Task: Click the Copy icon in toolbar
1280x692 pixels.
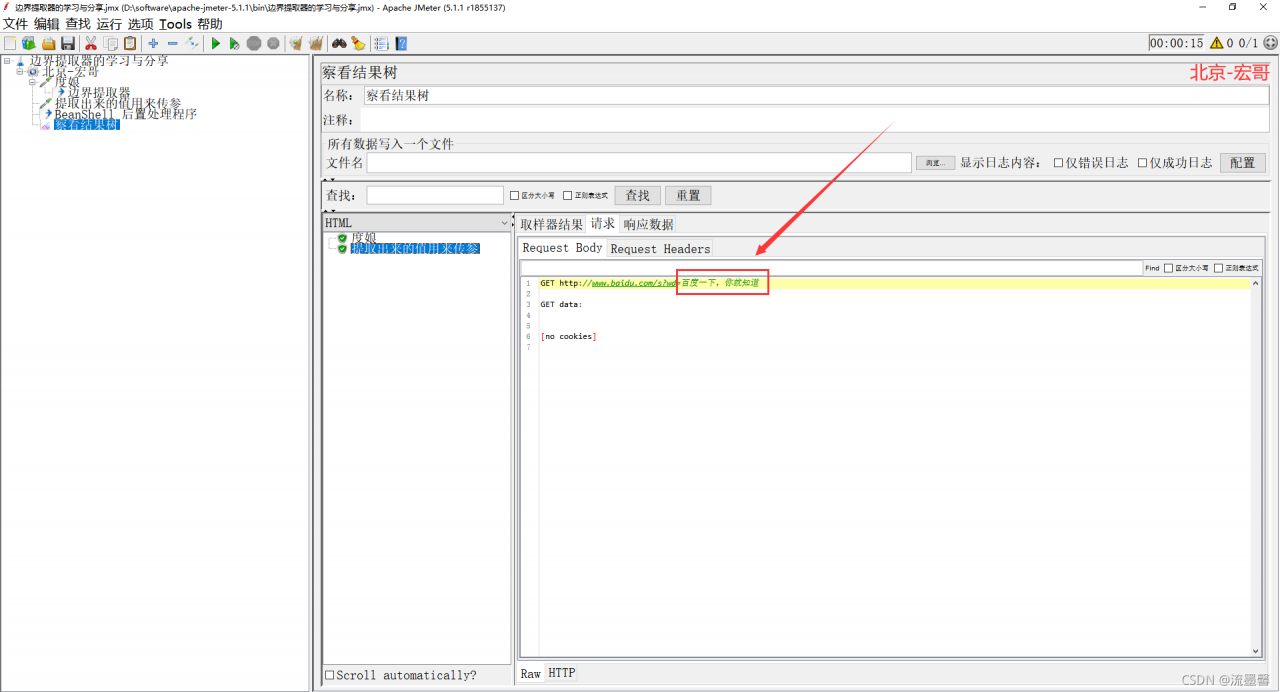Action: point(111,43)
